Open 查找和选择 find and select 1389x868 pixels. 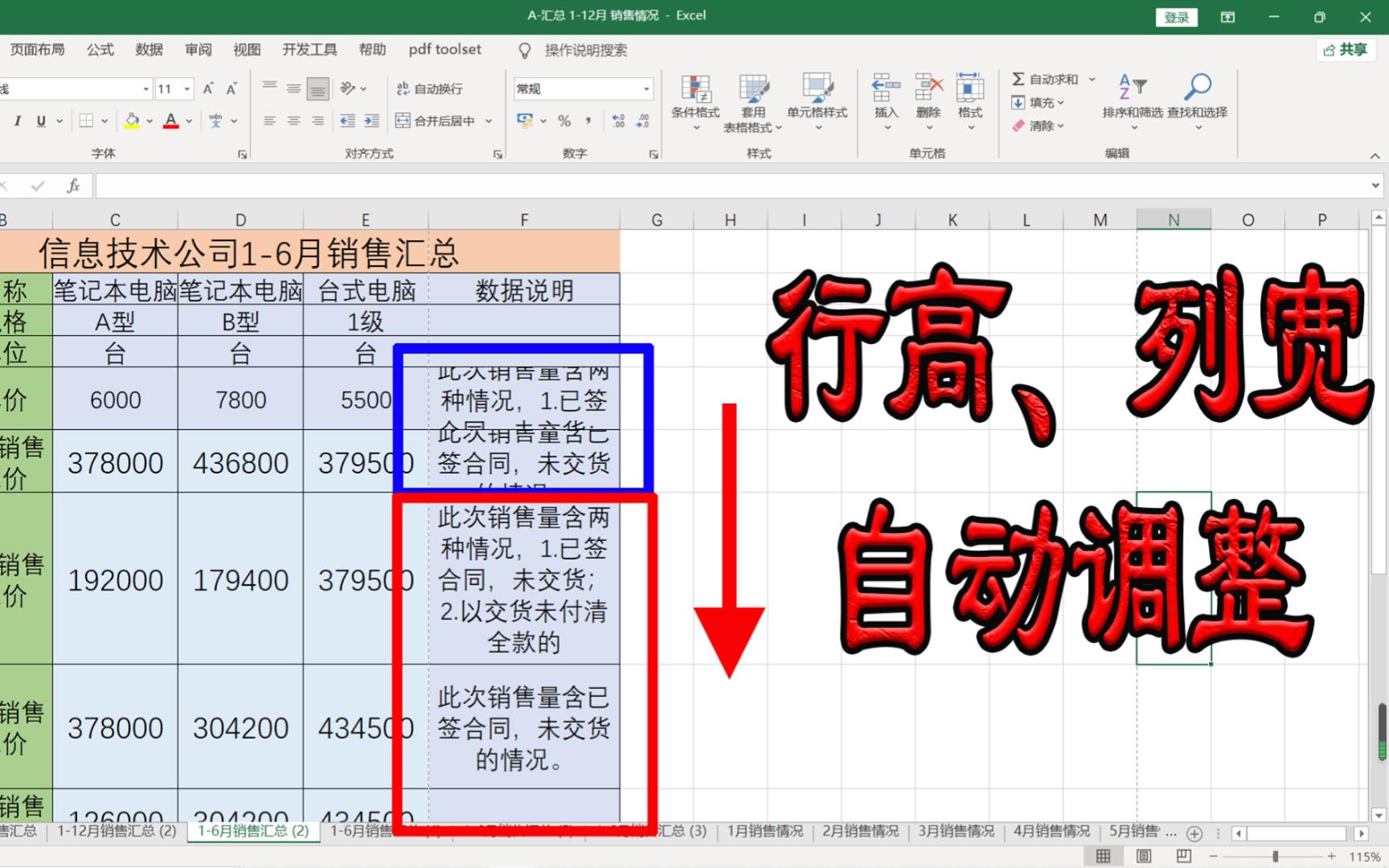pos(1197,102)
